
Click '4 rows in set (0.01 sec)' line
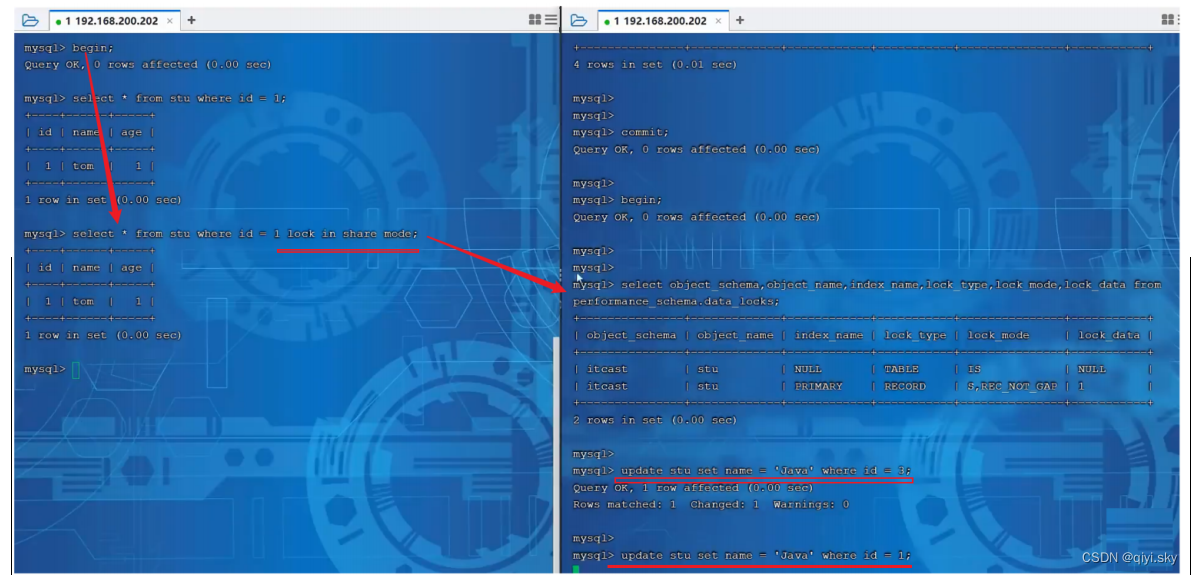655,65
